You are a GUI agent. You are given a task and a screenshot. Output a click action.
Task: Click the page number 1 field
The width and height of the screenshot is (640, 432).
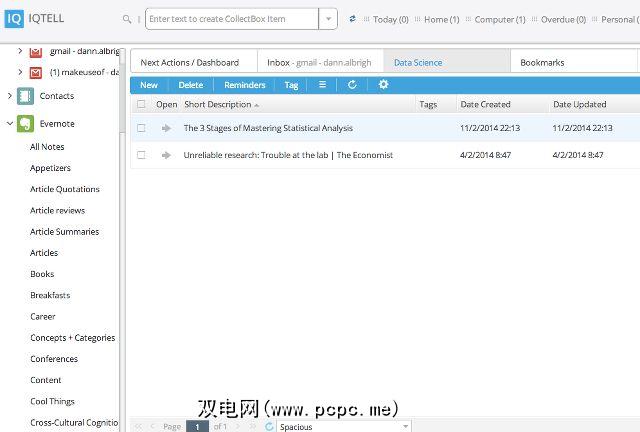(198, 426)
